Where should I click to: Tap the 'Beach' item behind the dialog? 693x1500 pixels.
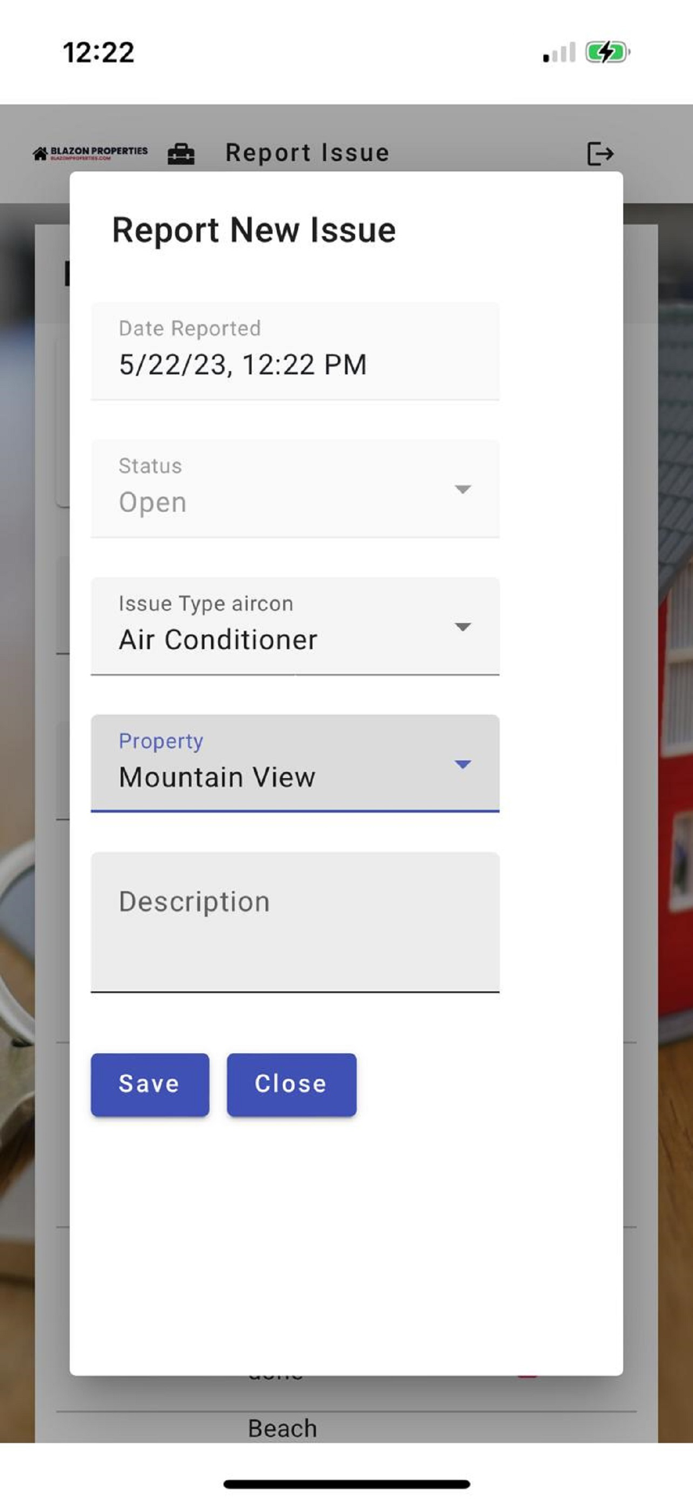click(282, 1428)
